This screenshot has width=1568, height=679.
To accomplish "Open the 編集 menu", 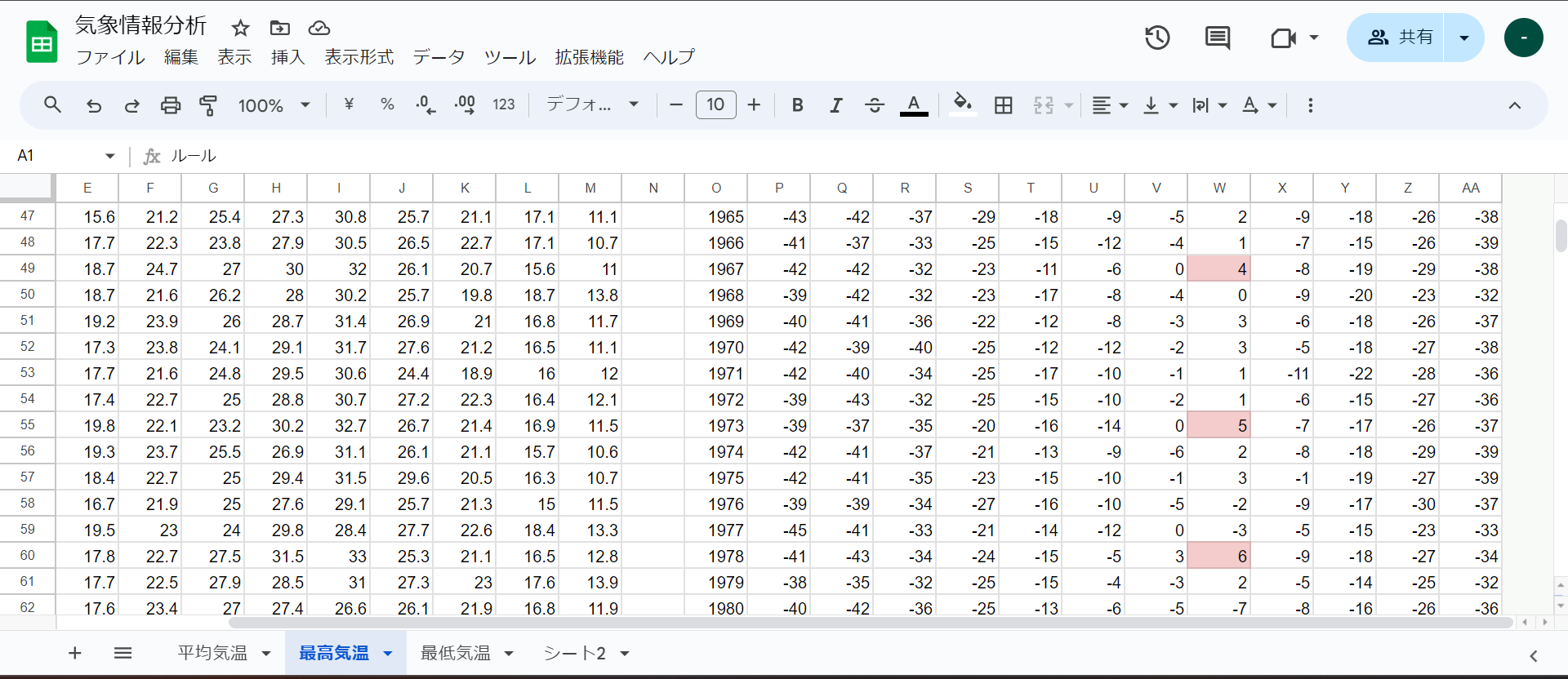I will 181,57.
